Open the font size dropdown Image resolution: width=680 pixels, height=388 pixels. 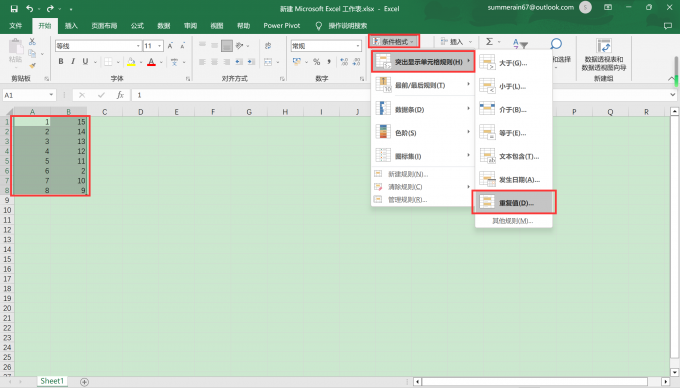160,46
